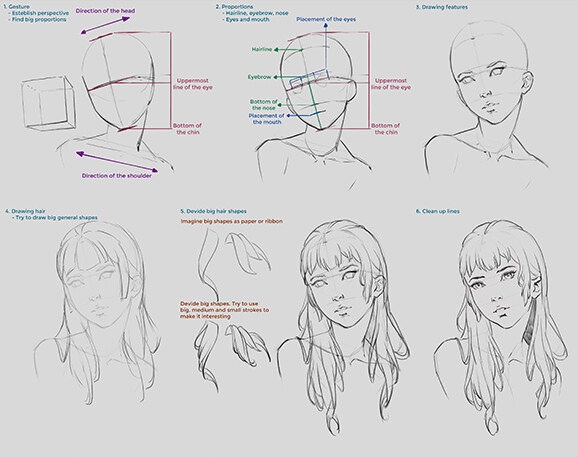Click the "Find big proportions" bullet text
Viewport: 578px width, 457px height.
(39, 19)
